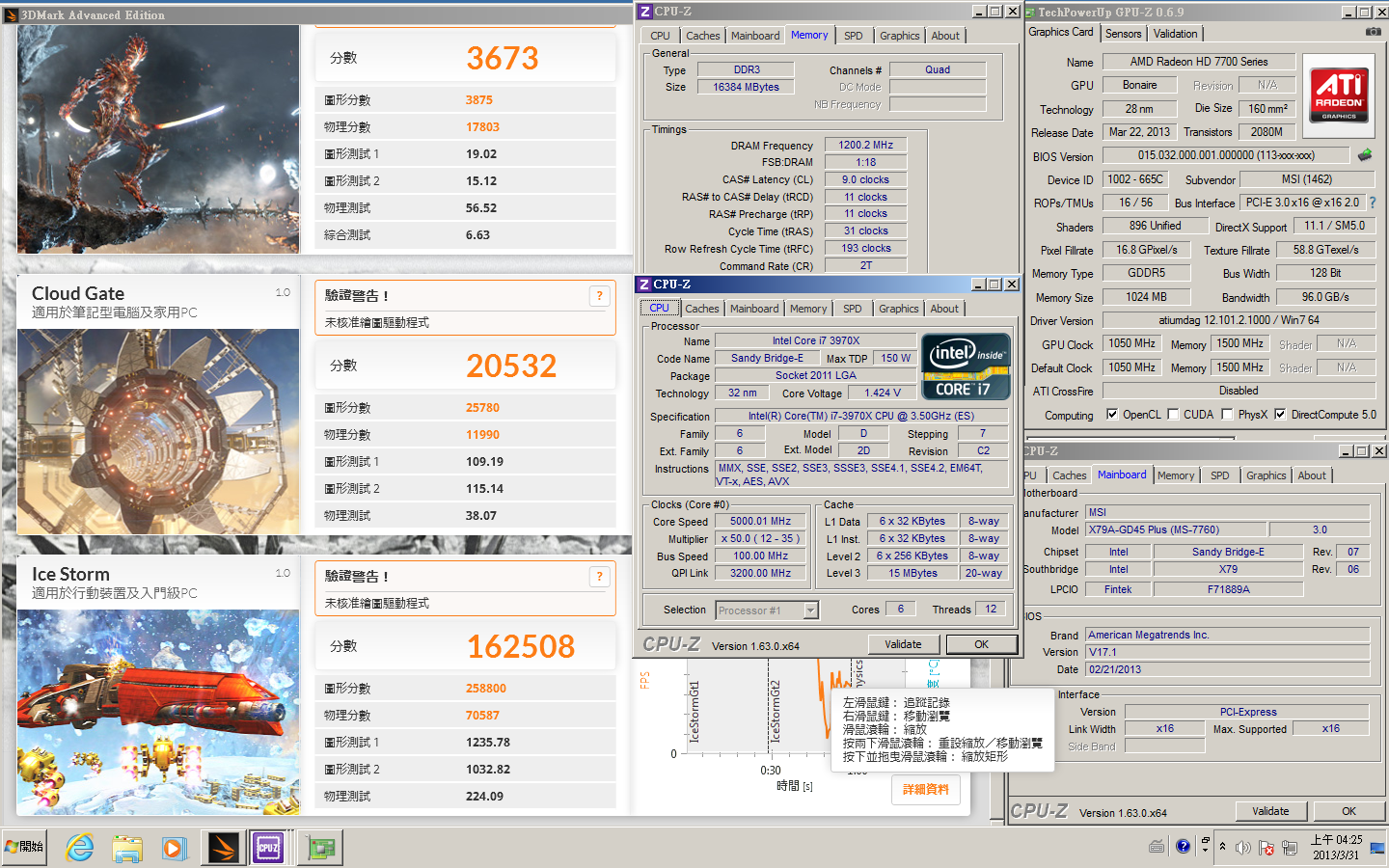Screen dimensions: 1389x868
Task: Click OK in CPU-Z Mainboard window
Action: (x=1348, y=811)
